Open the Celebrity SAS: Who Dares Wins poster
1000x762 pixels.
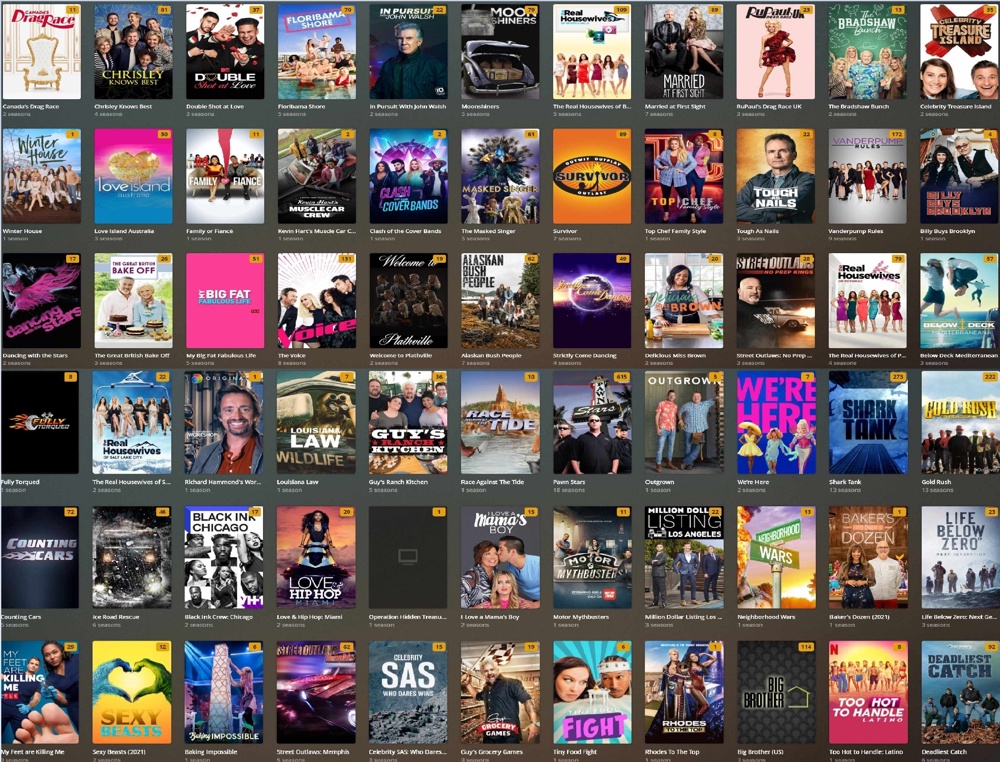pos(408,692)
